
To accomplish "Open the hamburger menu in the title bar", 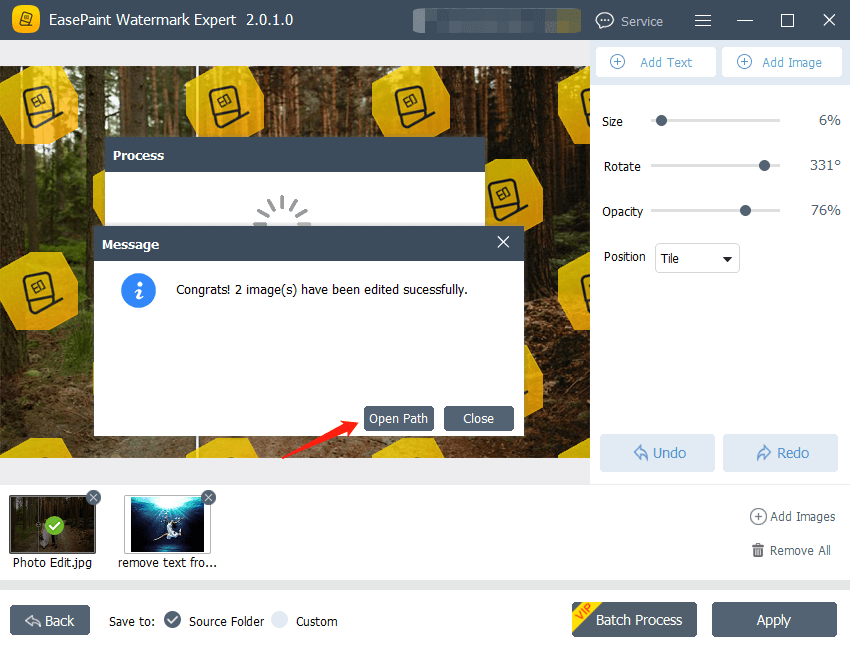I will click(703, 20).
